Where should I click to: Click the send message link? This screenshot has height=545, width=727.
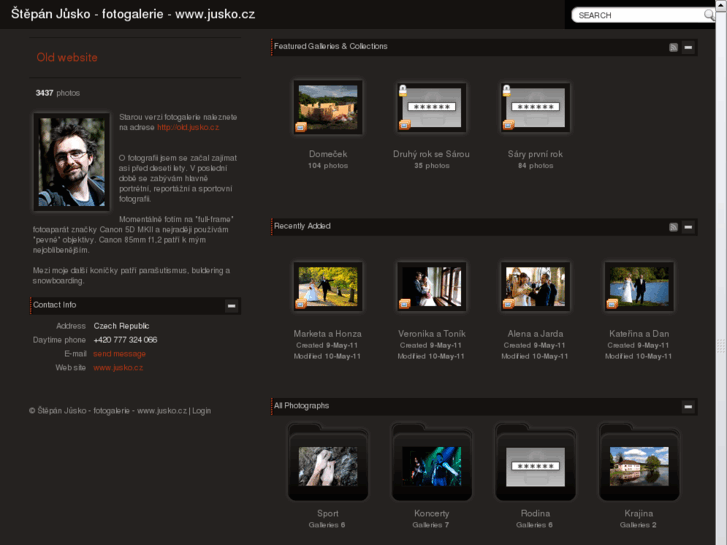click(119, 354)
